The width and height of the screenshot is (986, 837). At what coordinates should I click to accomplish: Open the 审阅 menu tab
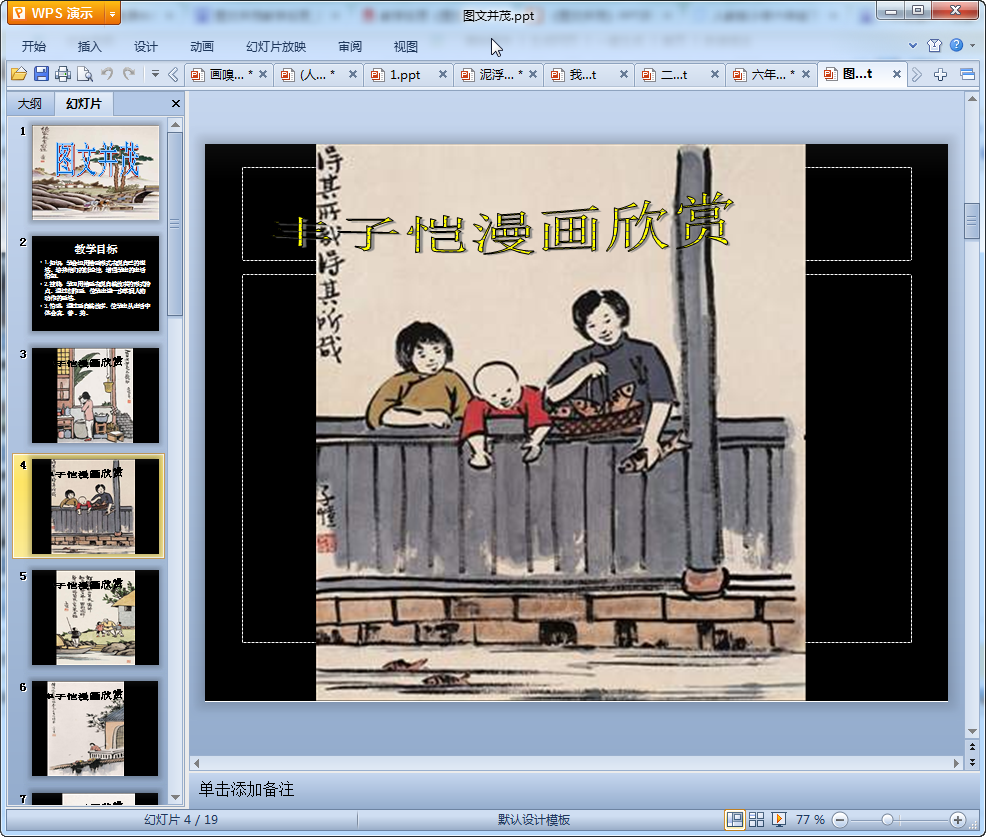pos(350,47)
